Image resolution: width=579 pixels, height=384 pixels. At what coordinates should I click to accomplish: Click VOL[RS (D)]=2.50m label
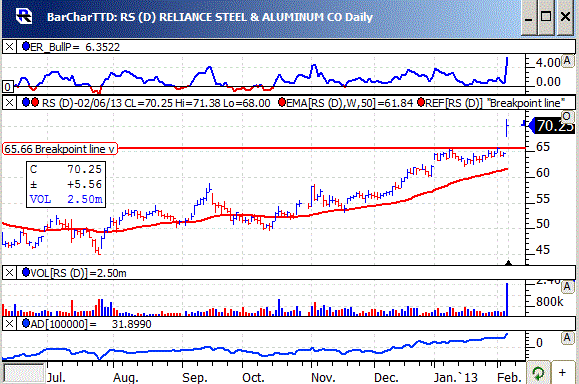(x=78, y=273)
